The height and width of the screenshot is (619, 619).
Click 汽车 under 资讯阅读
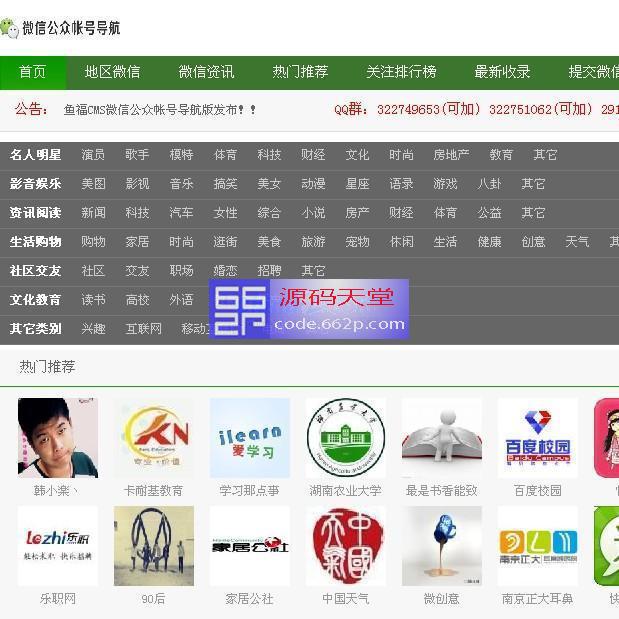182,213
